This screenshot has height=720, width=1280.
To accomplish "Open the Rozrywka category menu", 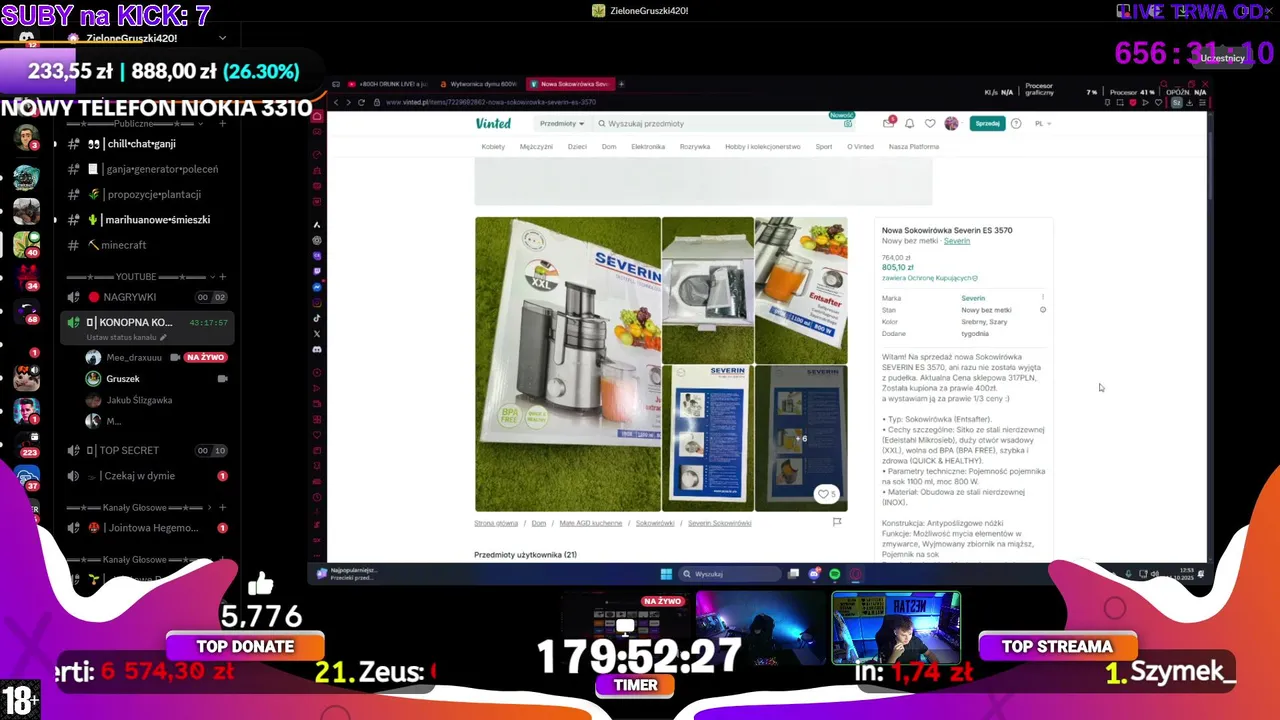I will pos(695,146).
